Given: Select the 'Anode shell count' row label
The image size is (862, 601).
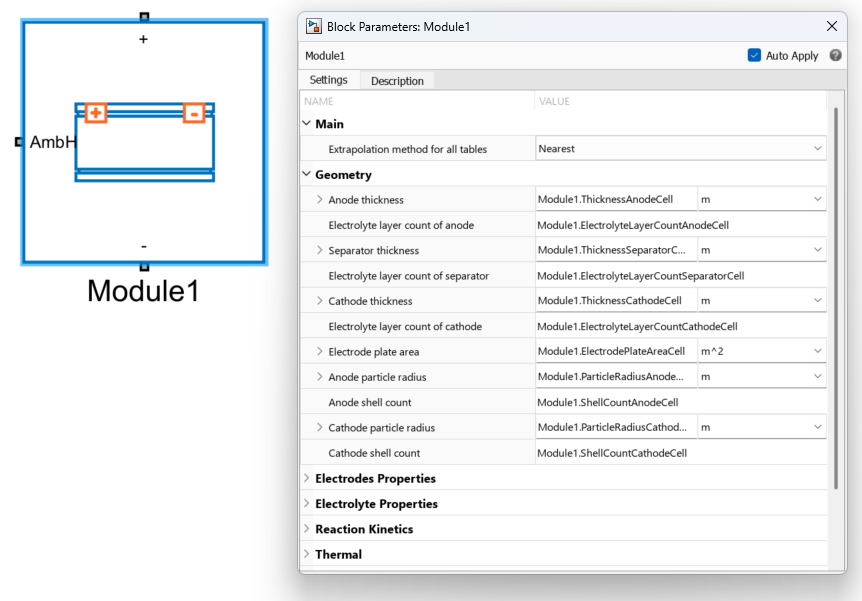Looking at the screenshot, I should coord(369,402).
